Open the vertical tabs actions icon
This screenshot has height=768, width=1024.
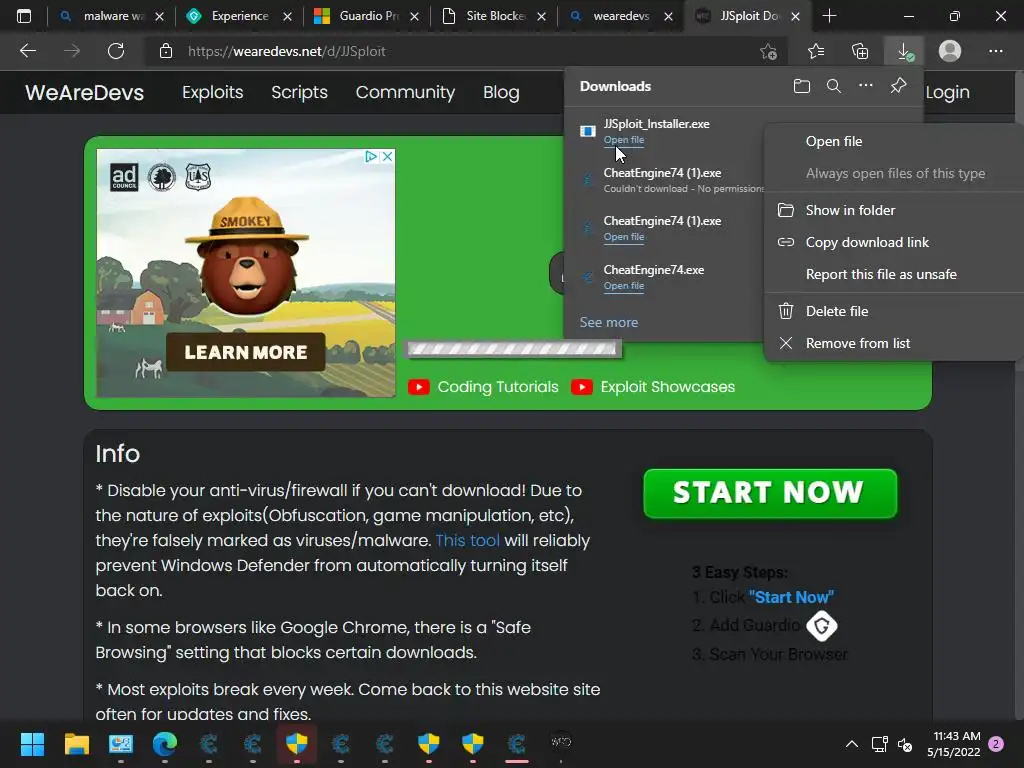click(24, 16)
